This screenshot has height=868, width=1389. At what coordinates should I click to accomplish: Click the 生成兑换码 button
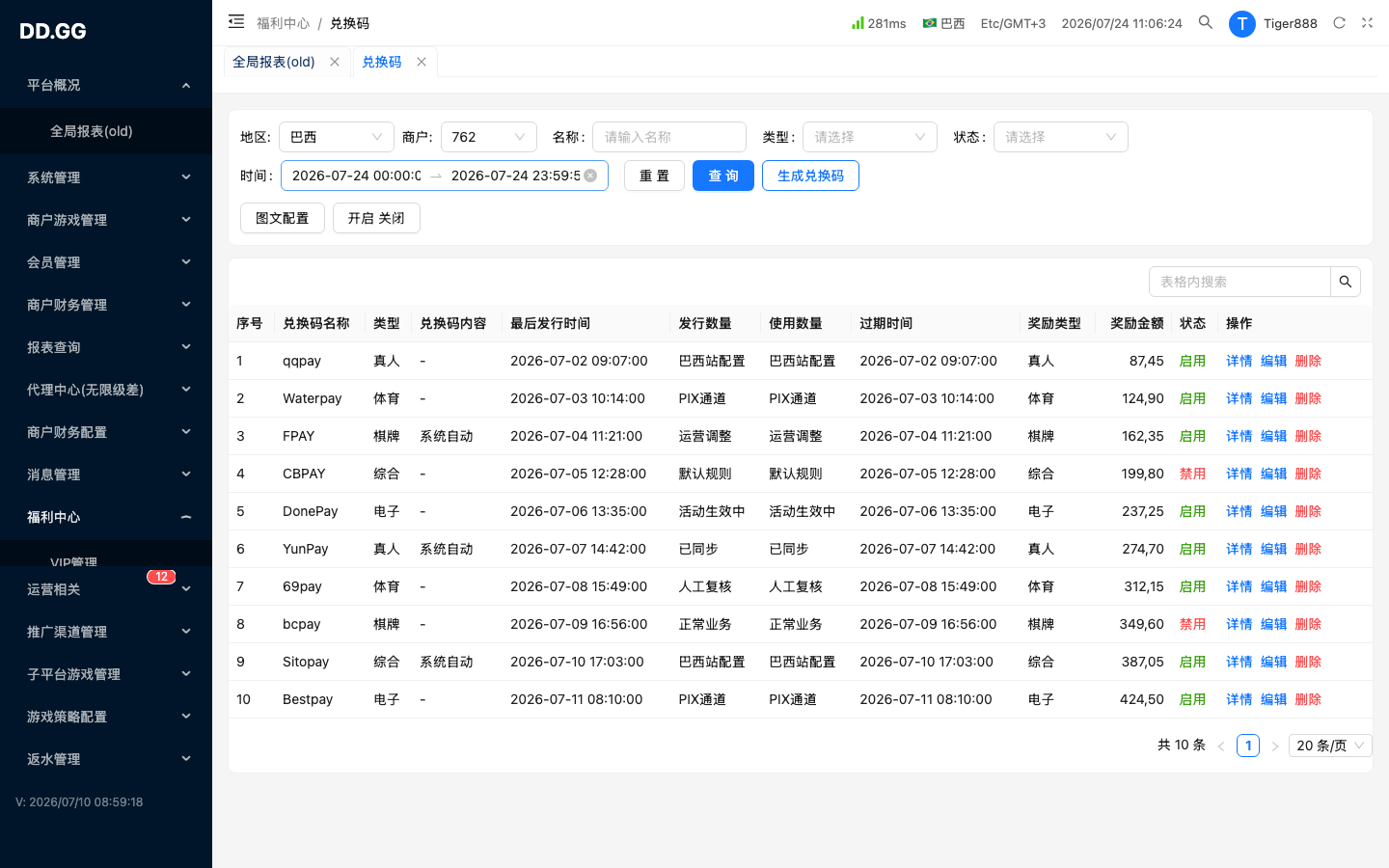pyautogui.click(x=810, y=176)
